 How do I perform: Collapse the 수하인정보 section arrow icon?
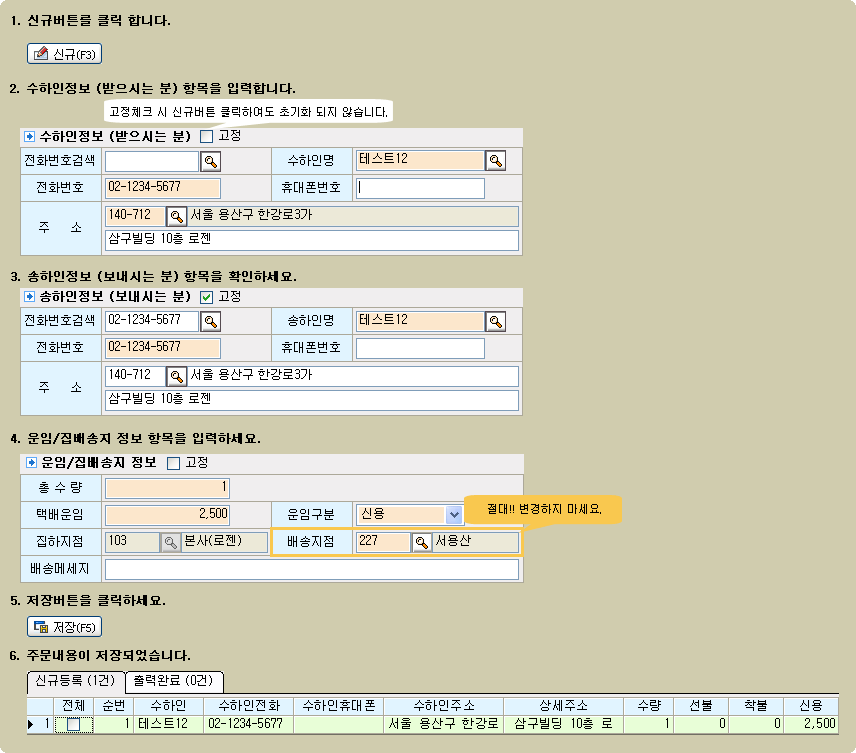29,136
